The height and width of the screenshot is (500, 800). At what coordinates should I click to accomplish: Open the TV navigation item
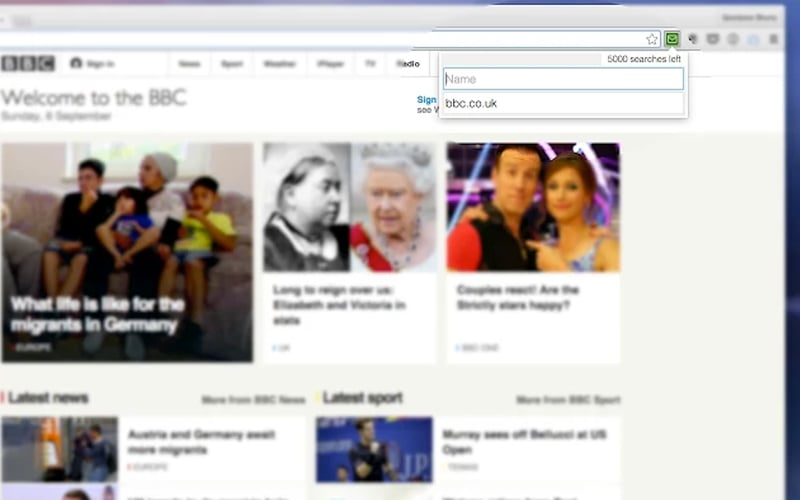tap(370, 64)
